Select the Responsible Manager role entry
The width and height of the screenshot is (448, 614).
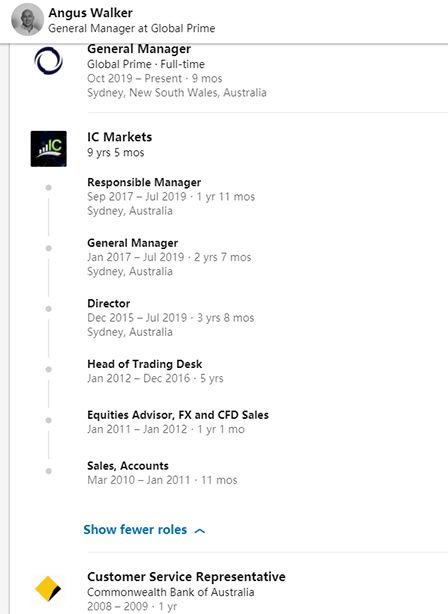[x=144, y=182]
